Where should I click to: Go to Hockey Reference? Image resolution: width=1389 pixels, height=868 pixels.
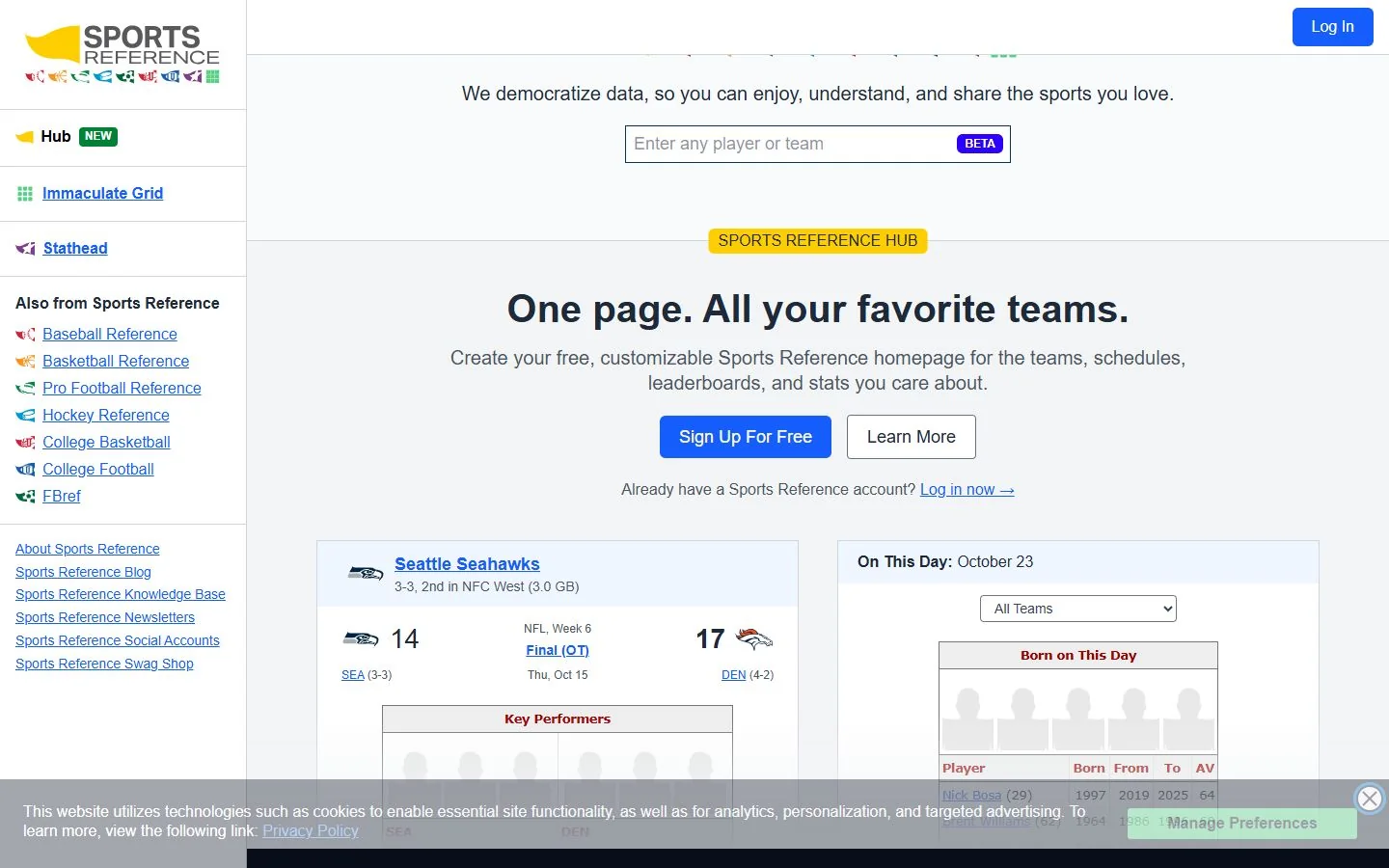[x=106, y=416]
